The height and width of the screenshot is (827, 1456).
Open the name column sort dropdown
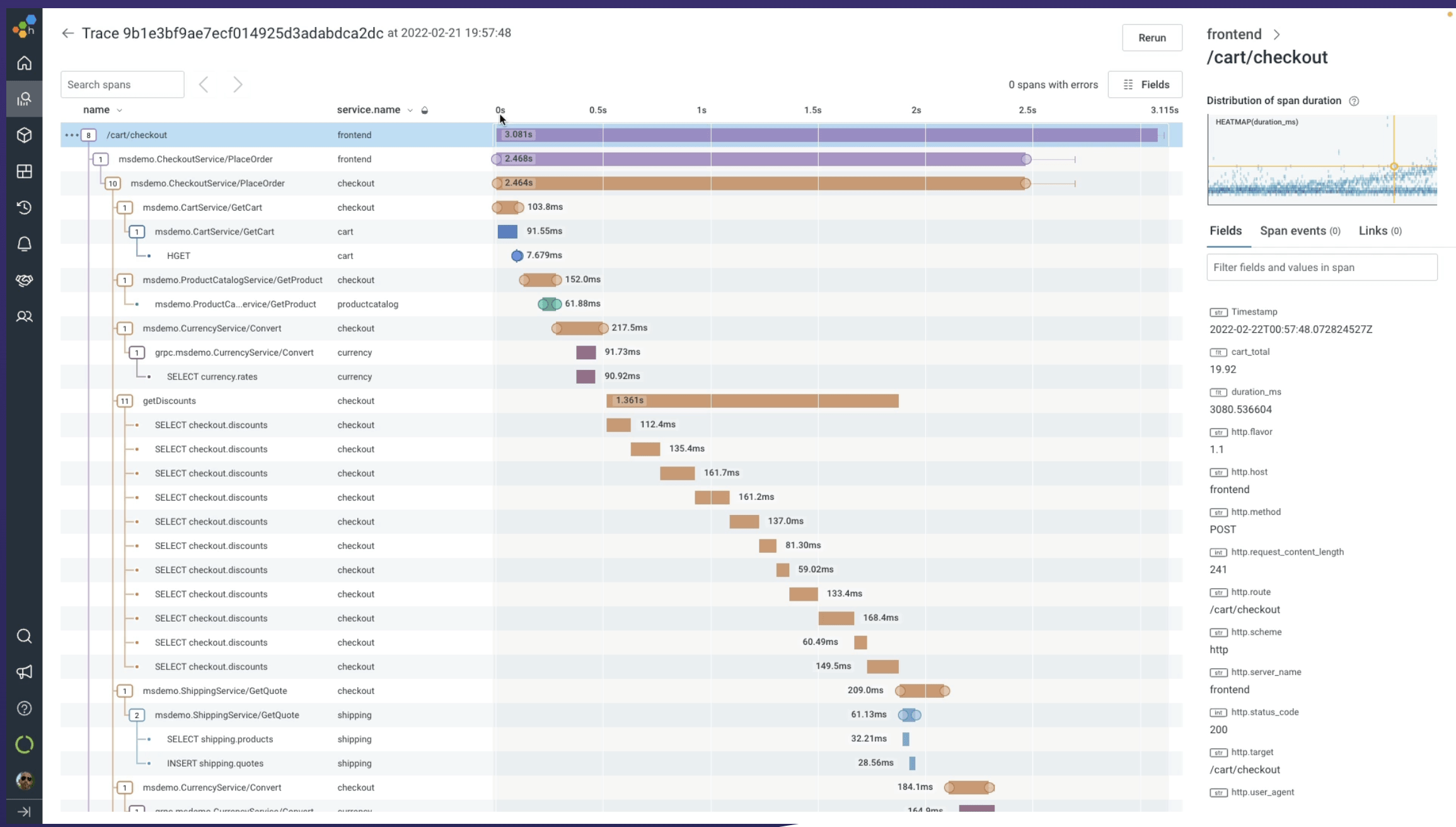[119, 110]
